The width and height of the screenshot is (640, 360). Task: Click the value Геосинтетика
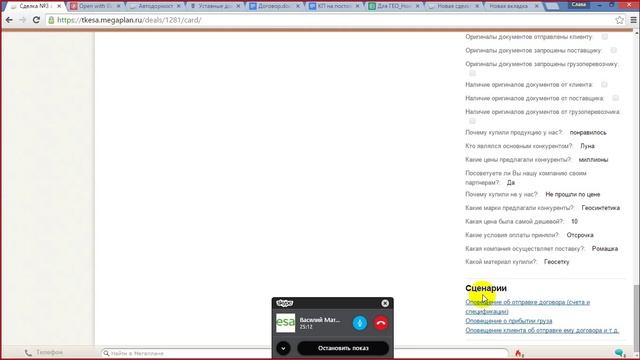point(600,208)
